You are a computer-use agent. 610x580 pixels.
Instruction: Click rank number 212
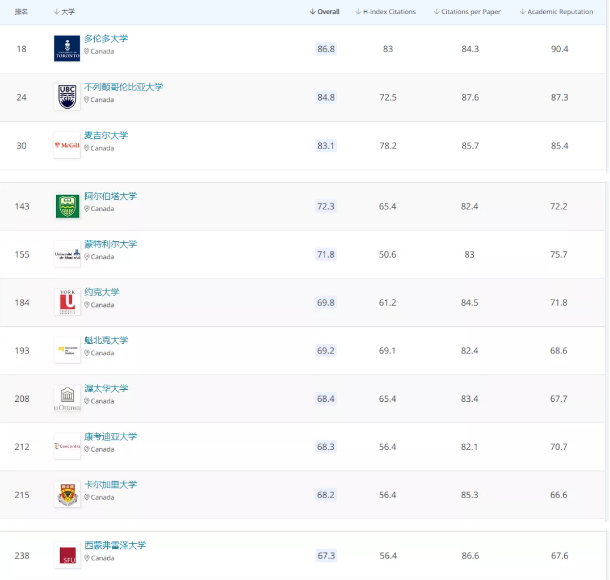tap(22, 447)
